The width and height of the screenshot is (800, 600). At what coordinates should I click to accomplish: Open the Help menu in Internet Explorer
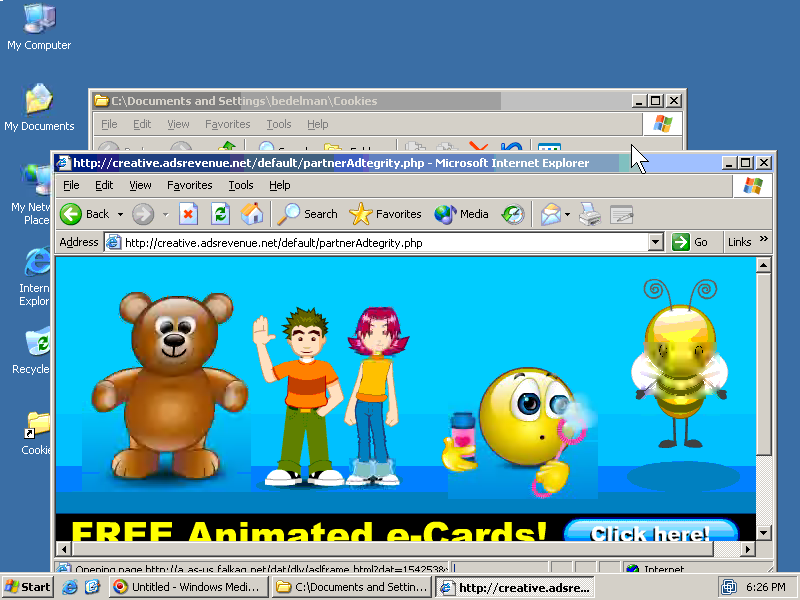pyautogui.click(x=280, y=185)
